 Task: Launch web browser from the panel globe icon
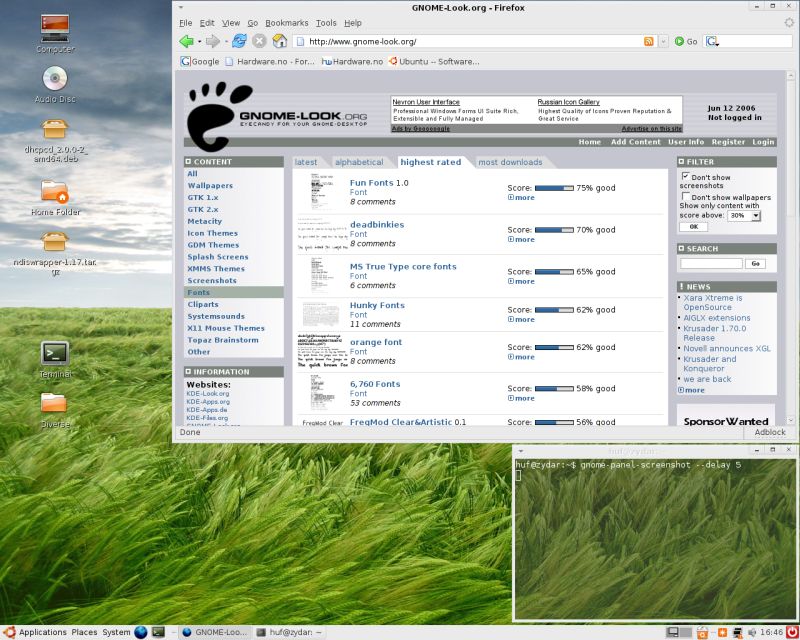(x=141, y=632)
